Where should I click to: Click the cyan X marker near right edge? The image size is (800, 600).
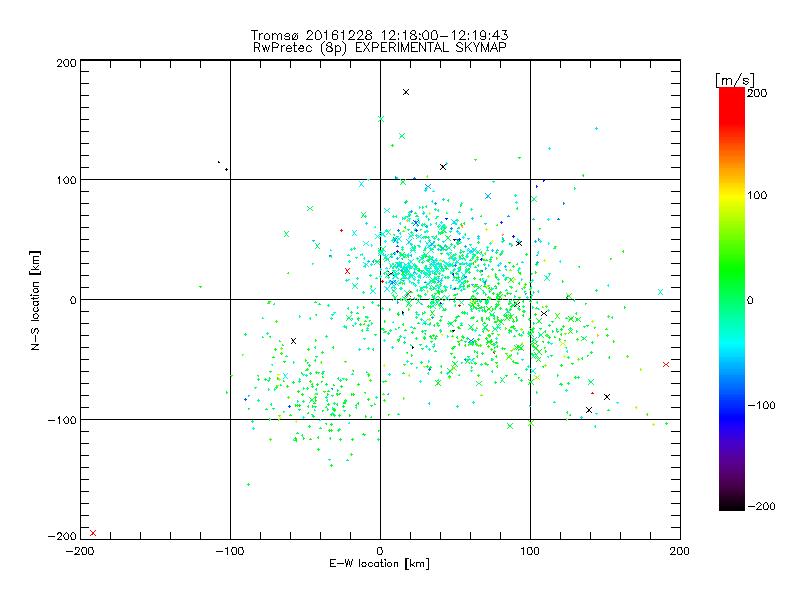[x=660, y=292]
